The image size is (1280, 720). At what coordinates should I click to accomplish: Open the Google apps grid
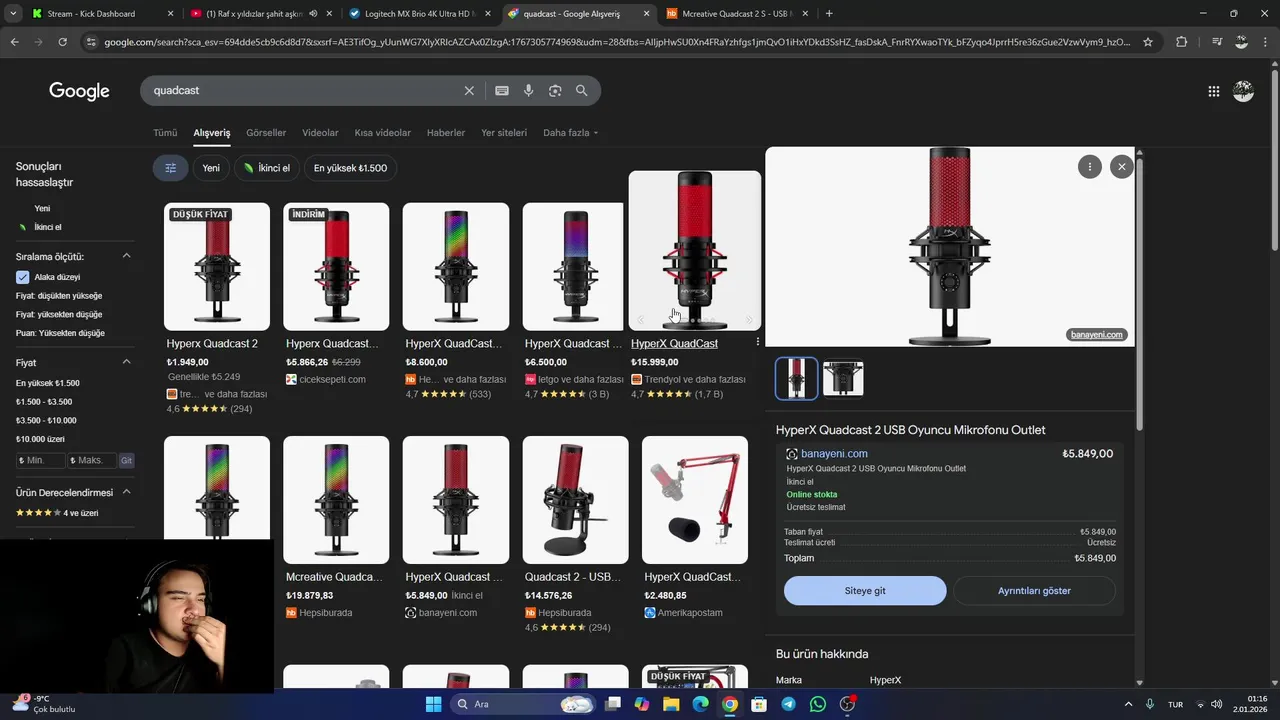pos(1214,91)
